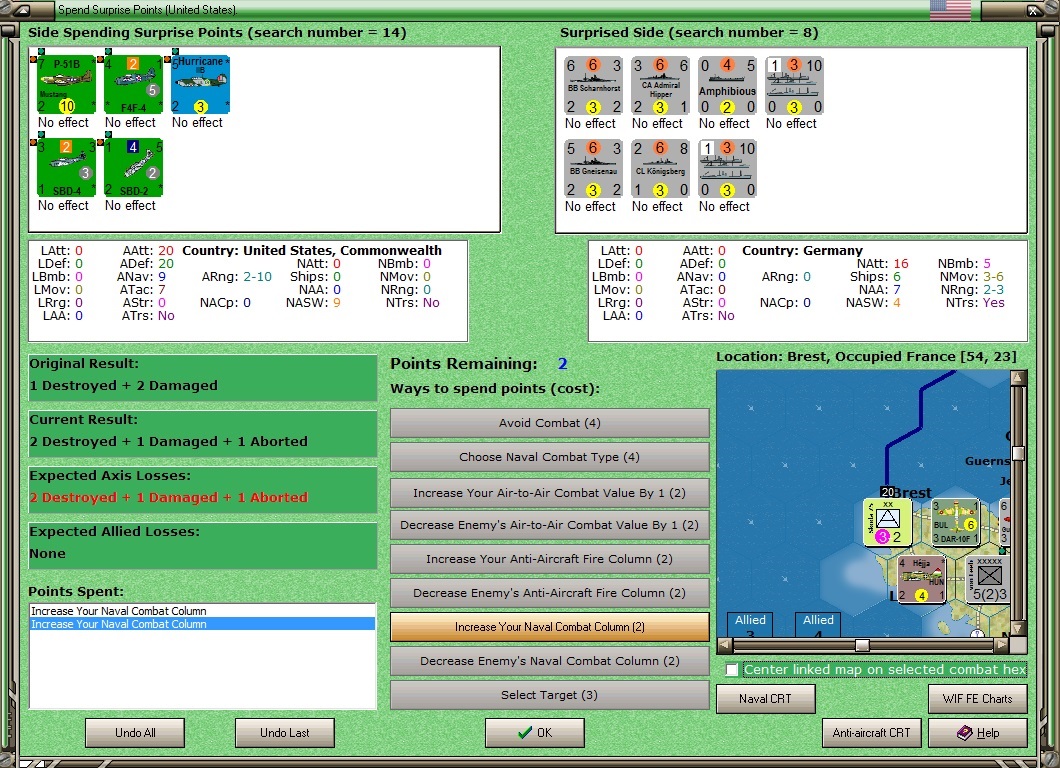1060x768 pixels.
Task: Select the Amphibious unit counter
Action: pos(727,86)
